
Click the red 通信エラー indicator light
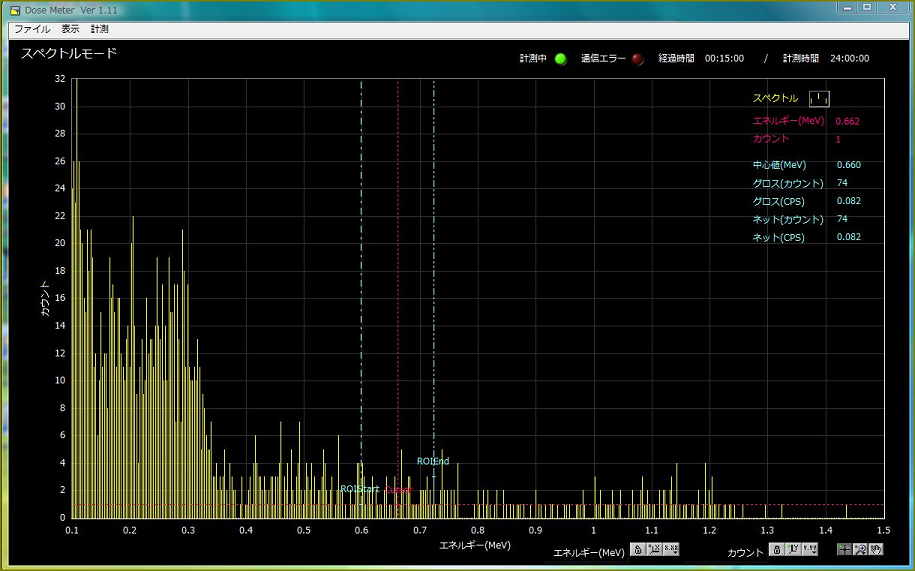[x=638, y=58]
